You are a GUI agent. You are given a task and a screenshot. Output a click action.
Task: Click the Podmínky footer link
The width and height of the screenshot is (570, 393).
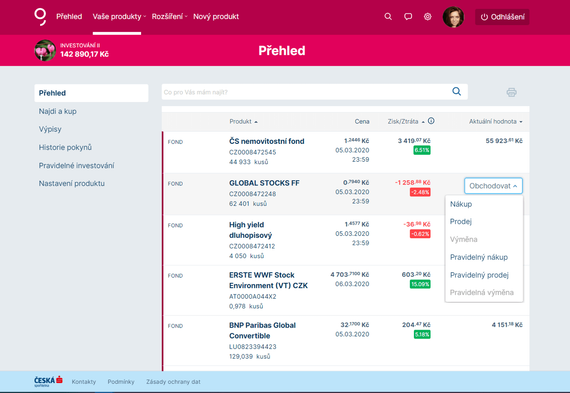pos(121,382)
